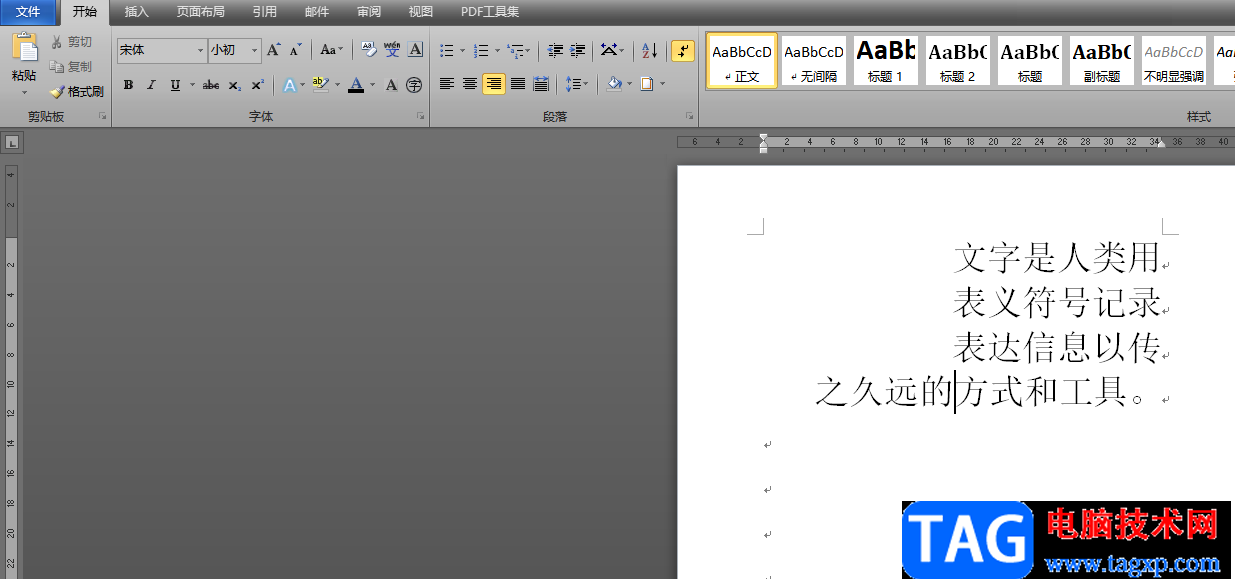Viewport: 1235px width, 579px height.
Task: Open the phonetic guide (wén) tool
Action: [392, 50]
